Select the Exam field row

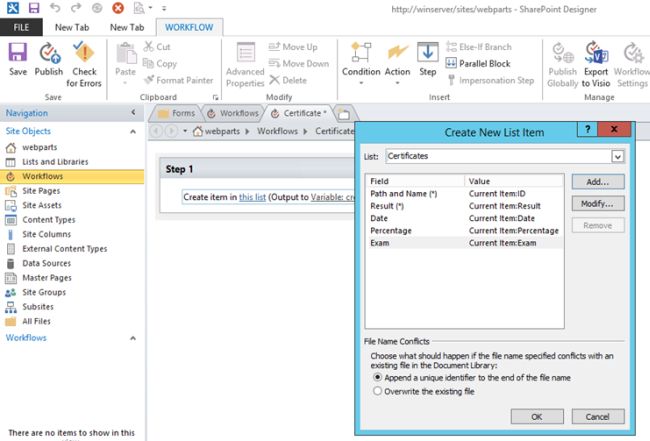pyautogui.click(x=464, y=243)
